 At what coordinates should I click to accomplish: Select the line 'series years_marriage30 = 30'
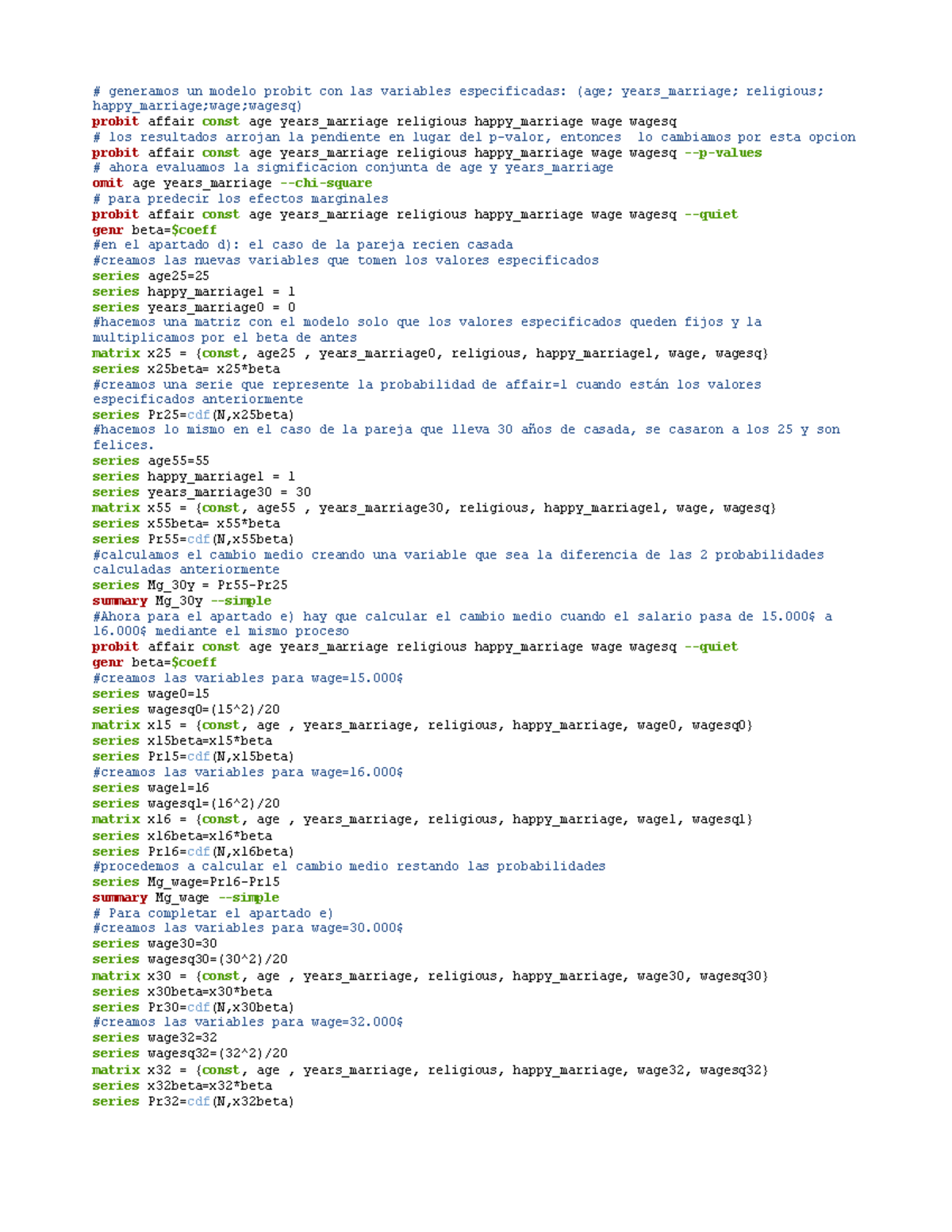coord(202,492)
